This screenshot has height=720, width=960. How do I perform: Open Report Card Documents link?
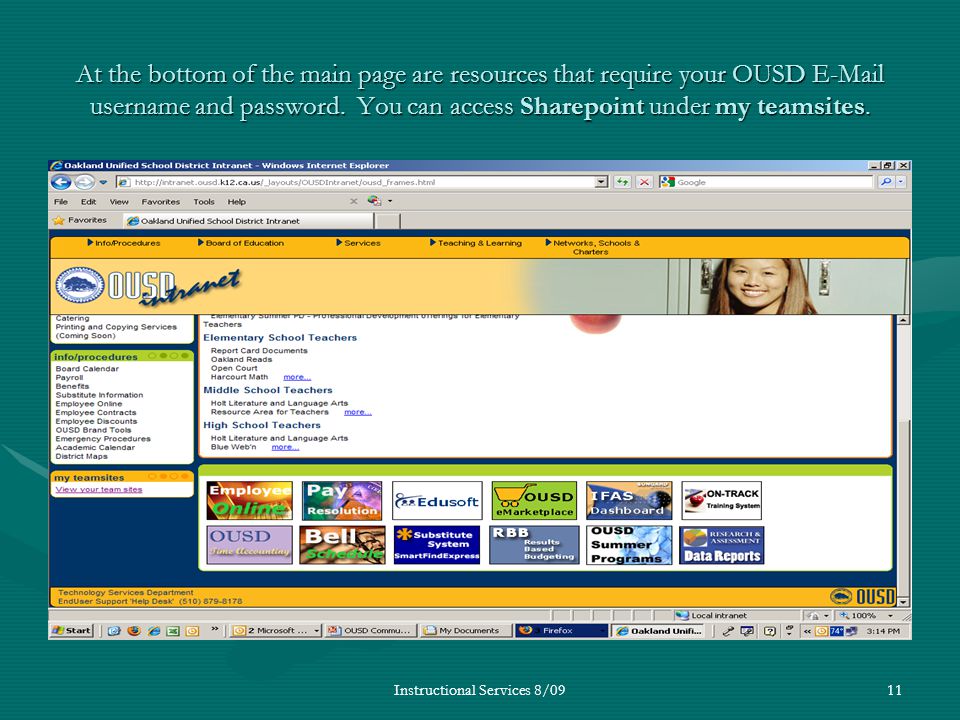pyautogui.click(x=259, y=351)
